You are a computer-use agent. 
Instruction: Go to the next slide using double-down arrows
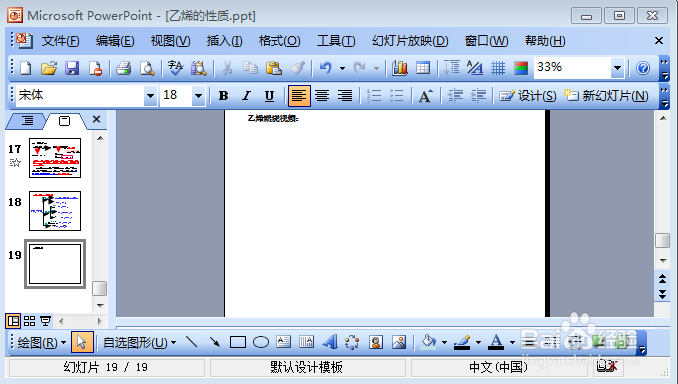(662, 295)
